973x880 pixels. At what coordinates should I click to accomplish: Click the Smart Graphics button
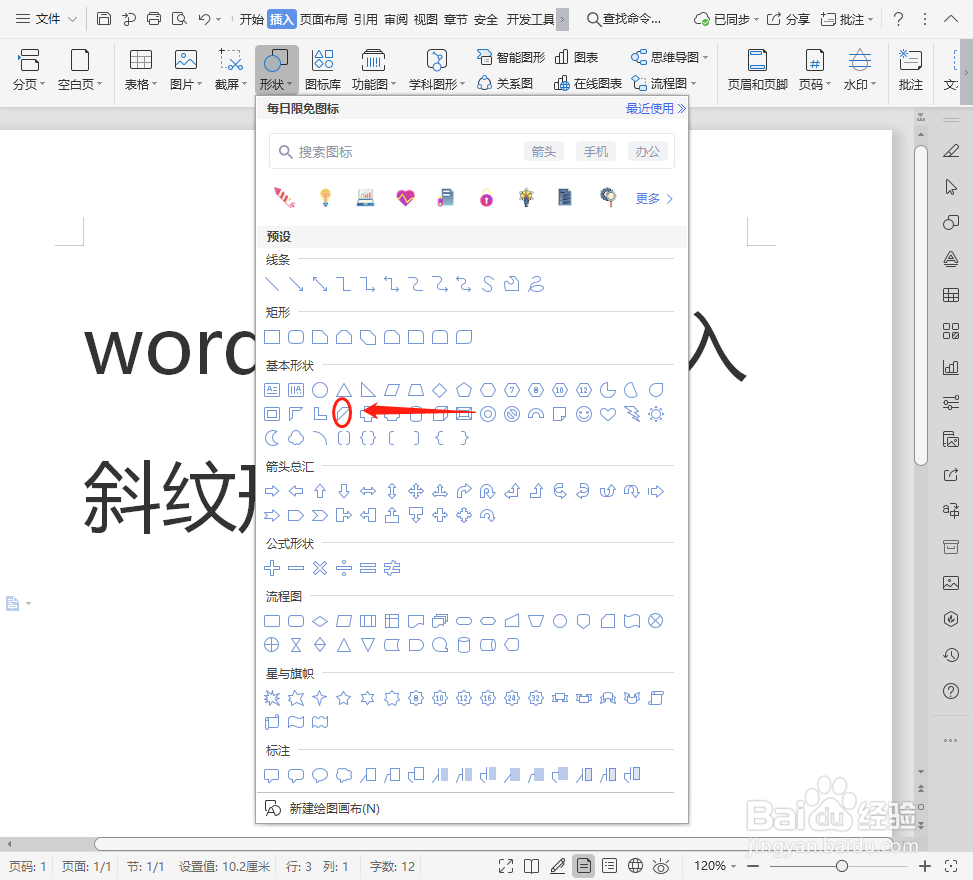click(511, 57)
